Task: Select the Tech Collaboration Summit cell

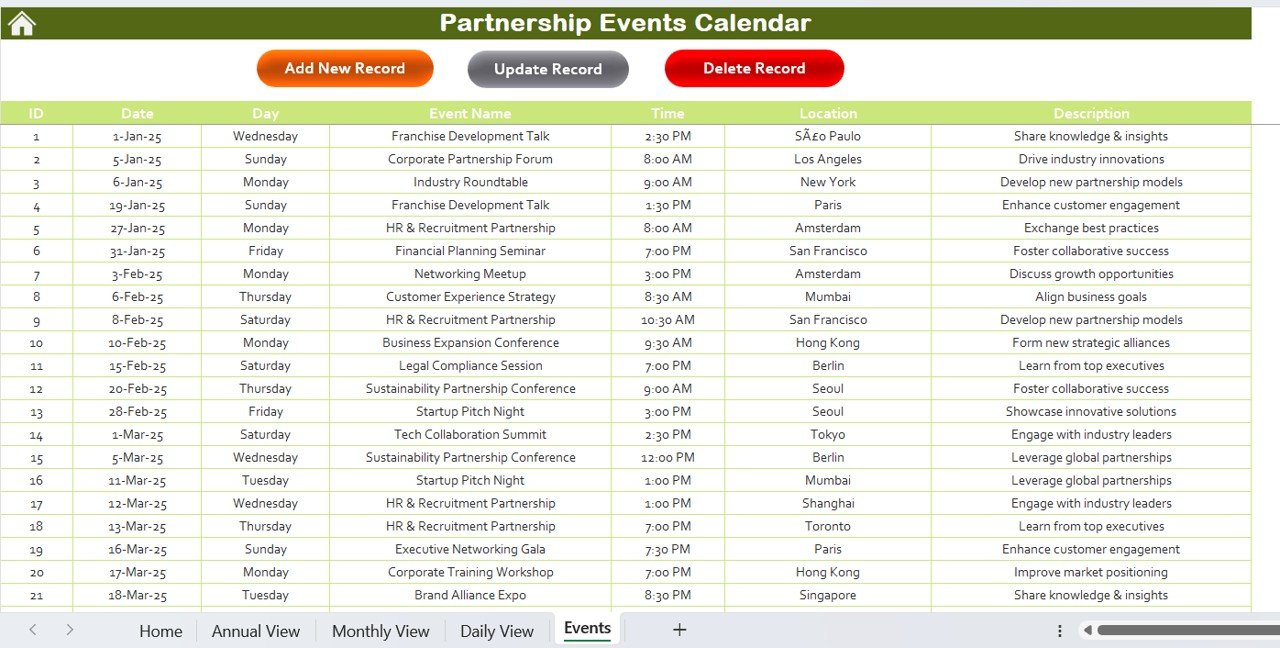Action: (470, 435)
